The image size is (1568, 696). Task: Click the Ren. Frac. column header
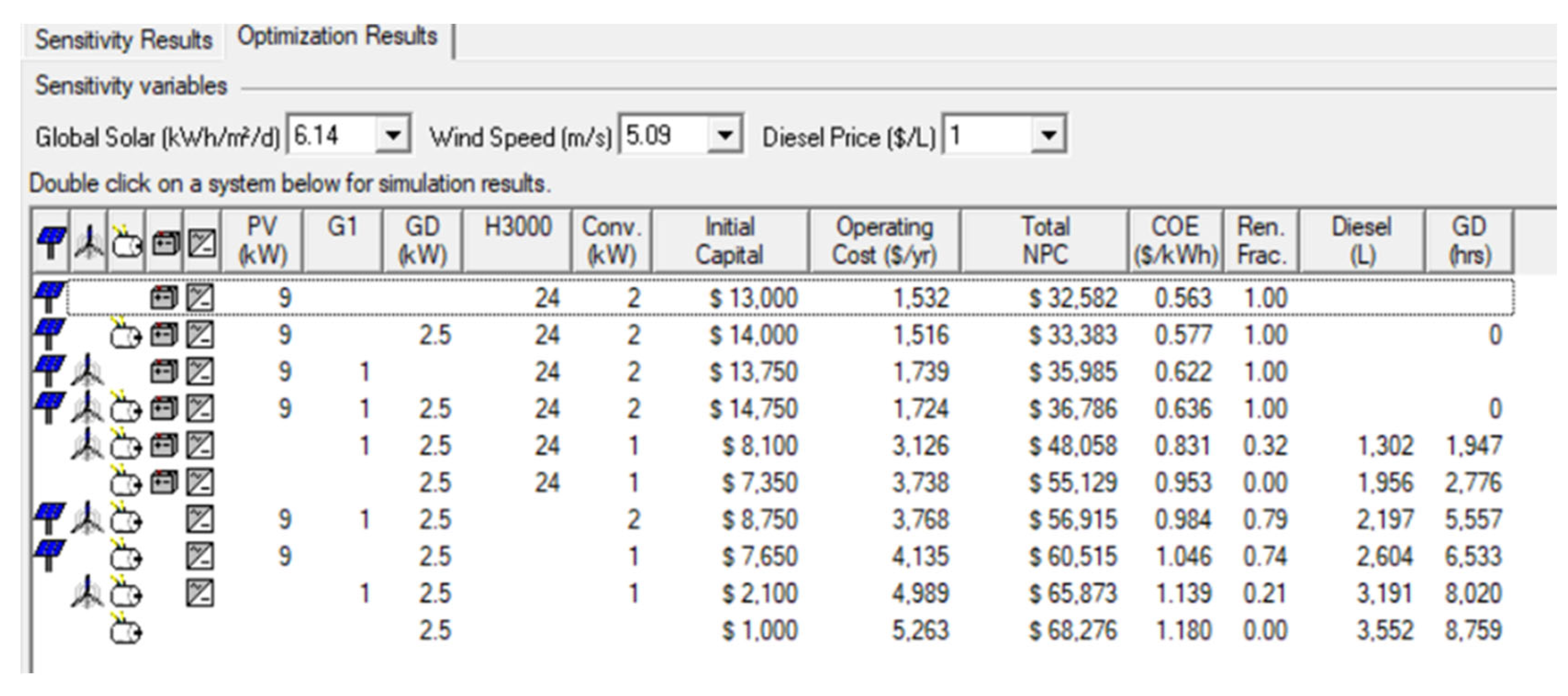[x=1261, y=241]
